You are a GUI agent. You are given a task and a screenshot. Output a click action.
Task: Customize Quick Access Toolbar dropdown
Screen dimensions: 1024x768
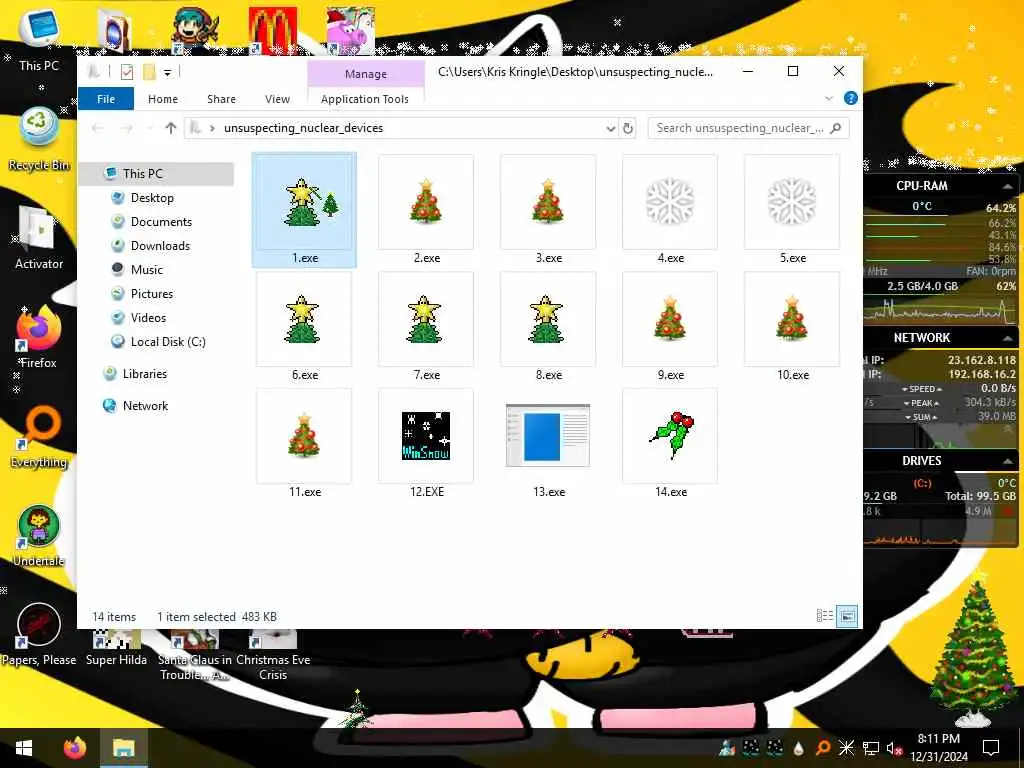(x=167, y=72)
